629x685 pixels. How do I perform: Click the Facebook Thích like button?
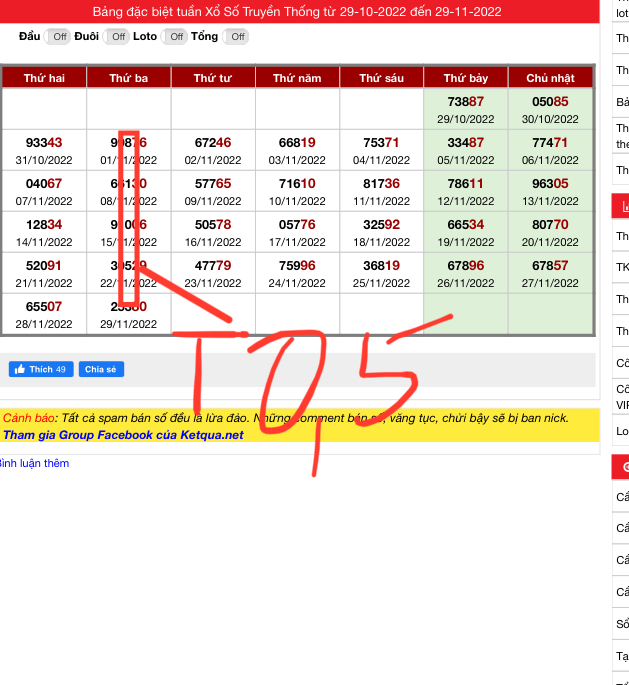point(41,369)
